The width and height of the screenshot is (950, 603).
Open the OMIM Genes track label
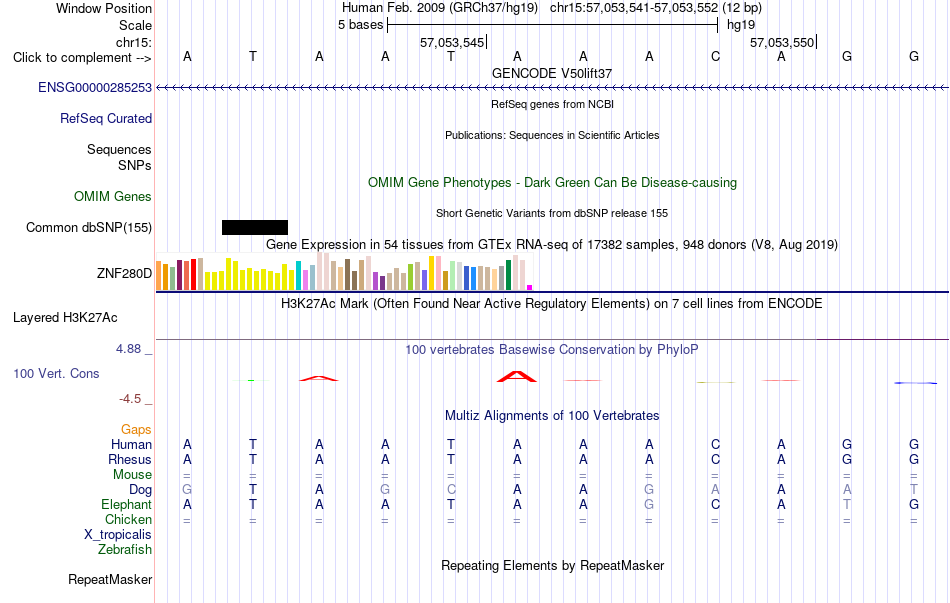113,196
